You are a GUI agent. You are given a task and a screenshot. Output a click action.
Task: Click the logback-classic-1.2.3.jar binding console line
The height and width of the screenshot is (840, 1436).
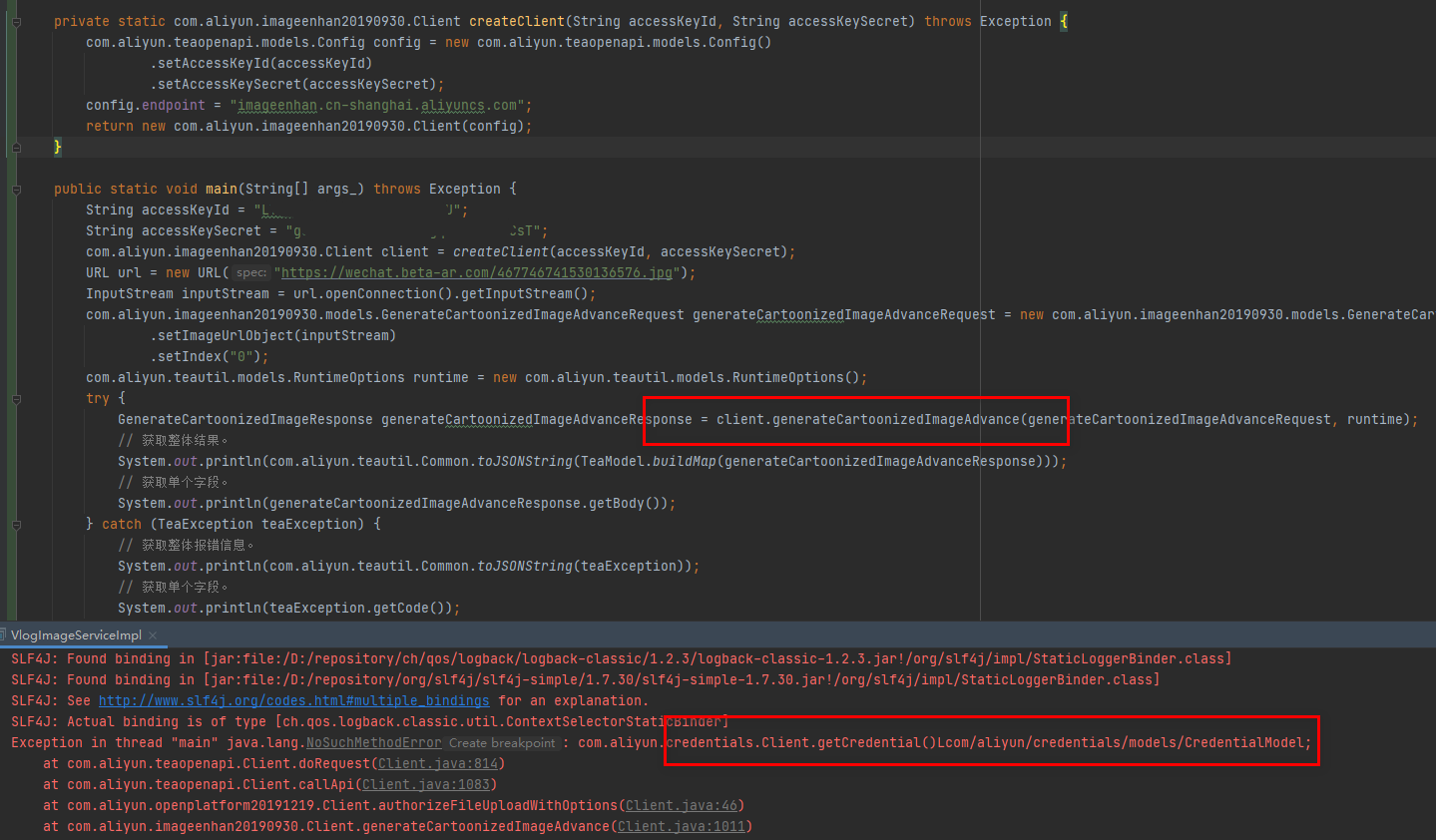(622, 659)
